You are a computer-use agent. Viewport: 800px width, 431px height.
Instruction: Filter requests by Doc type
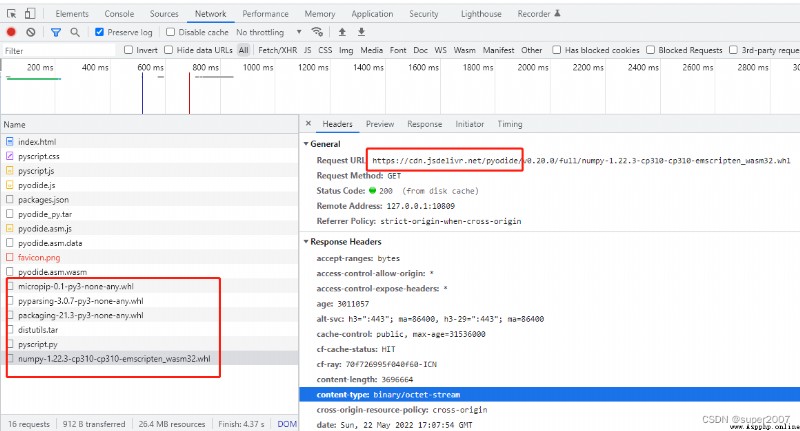[x=420, y=50]
